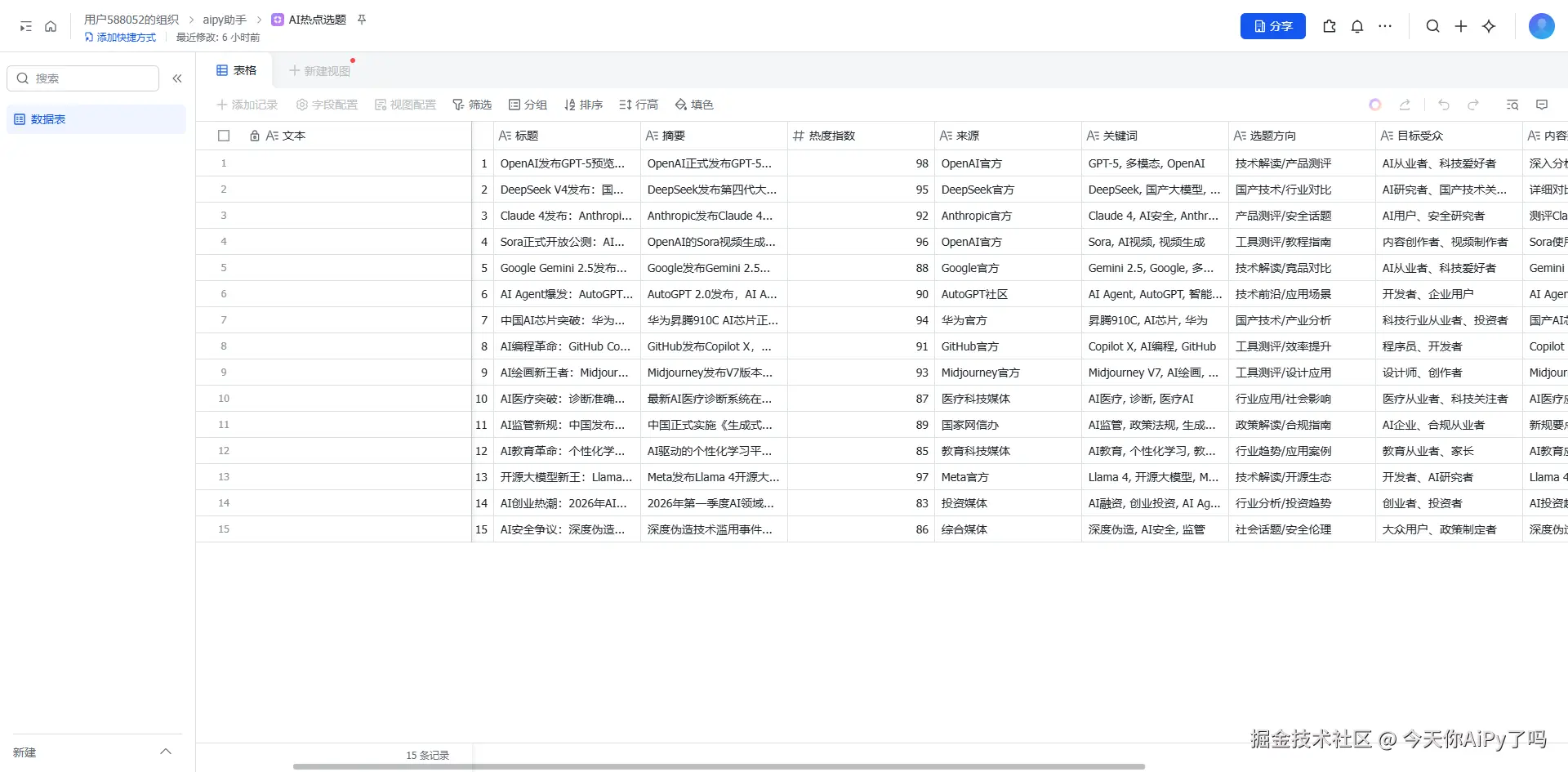Open the 分组 grouping option

click(x=528, y=105)
